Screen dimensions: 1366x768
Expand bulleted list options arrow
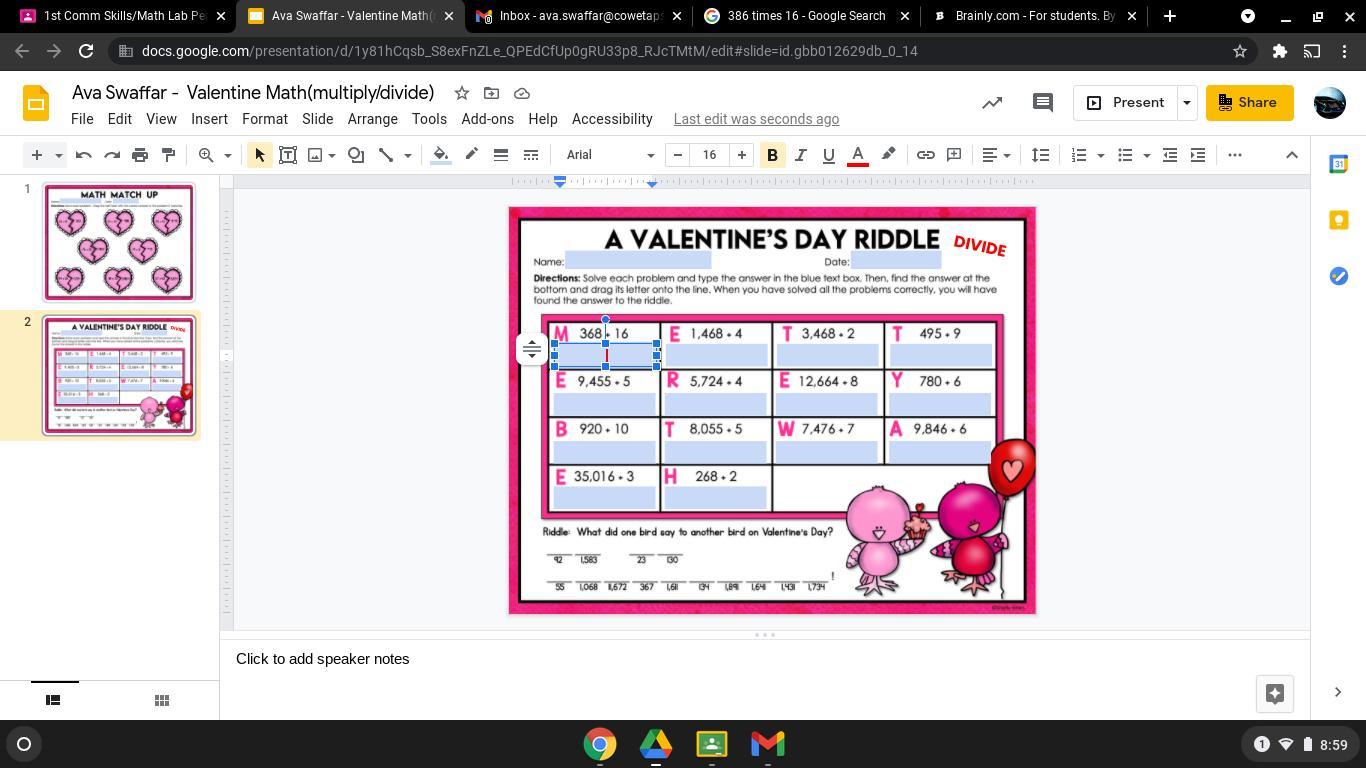pos(1147,155)
